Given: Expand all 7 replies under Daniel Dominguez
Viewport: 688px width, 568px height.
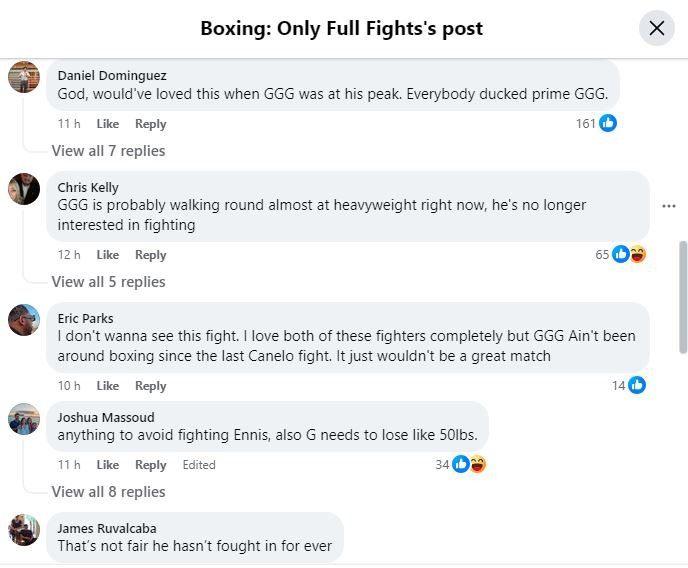Looking at the screenshot, I should [x=108, y=151].
